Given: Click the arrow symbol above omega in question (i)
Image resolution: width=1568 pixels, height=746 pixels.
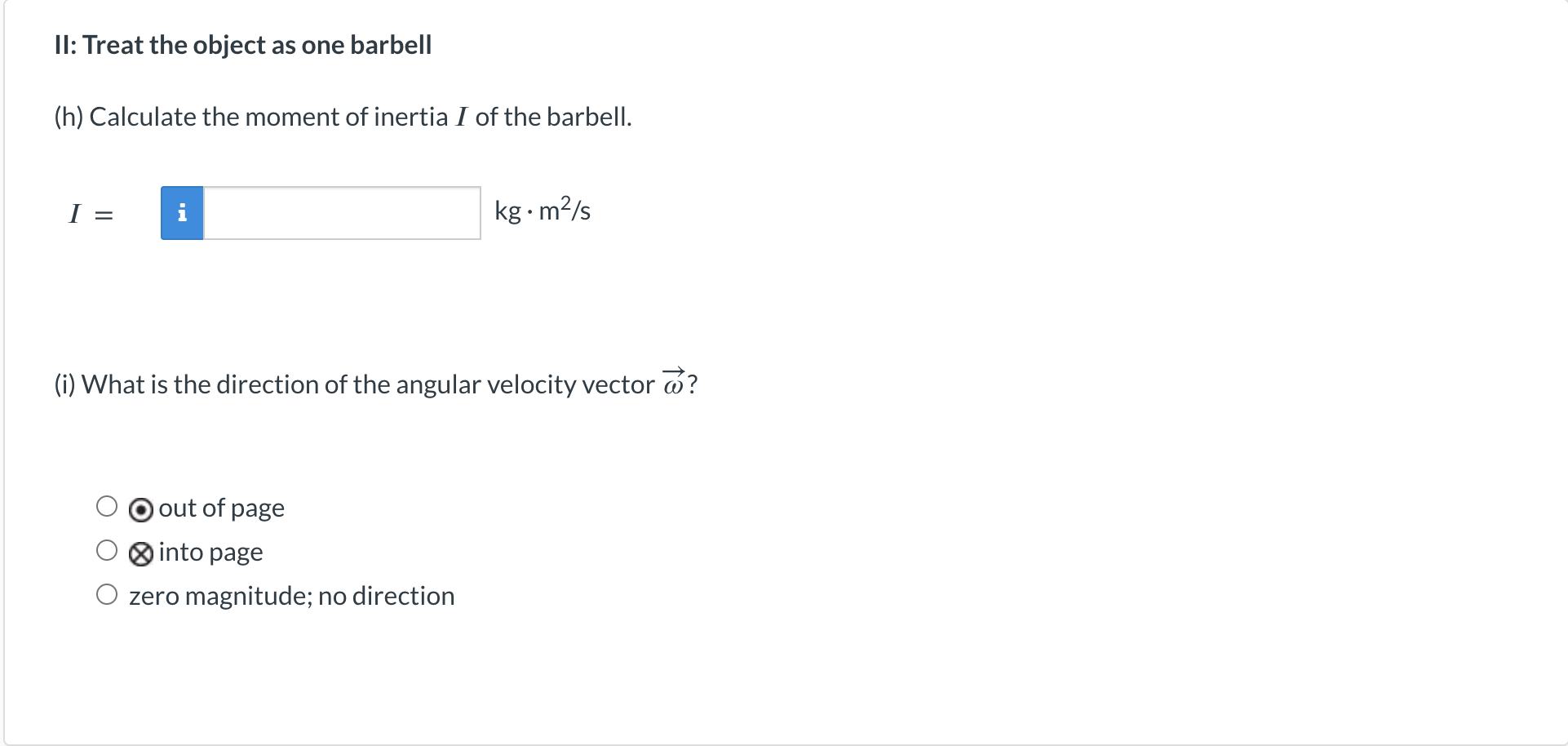Looking at the screenshot, I should click(x=672, y=371).
